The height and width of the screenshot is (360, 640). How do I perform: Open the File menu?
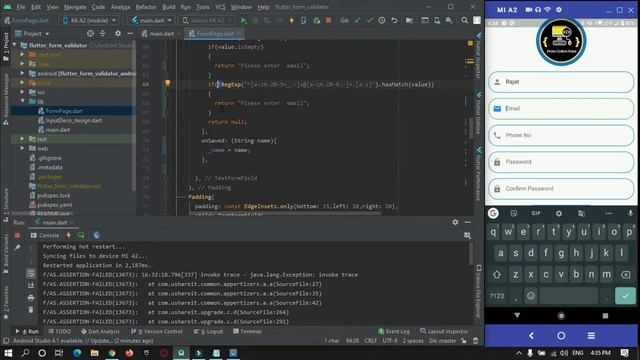click(21, 7)
